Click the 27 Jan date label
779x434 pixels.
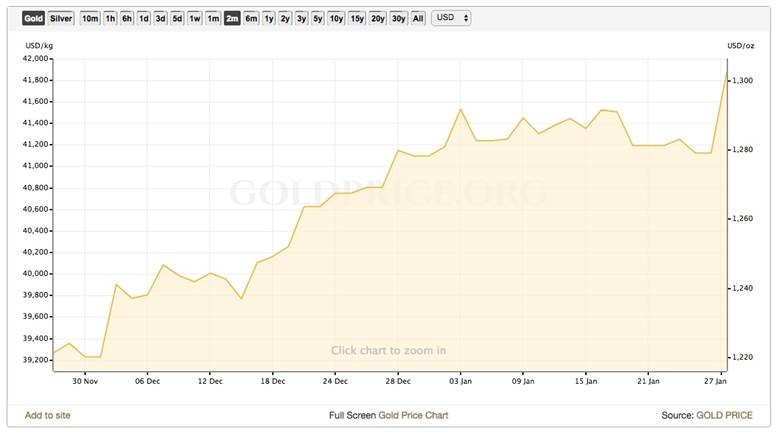point(715,381)
